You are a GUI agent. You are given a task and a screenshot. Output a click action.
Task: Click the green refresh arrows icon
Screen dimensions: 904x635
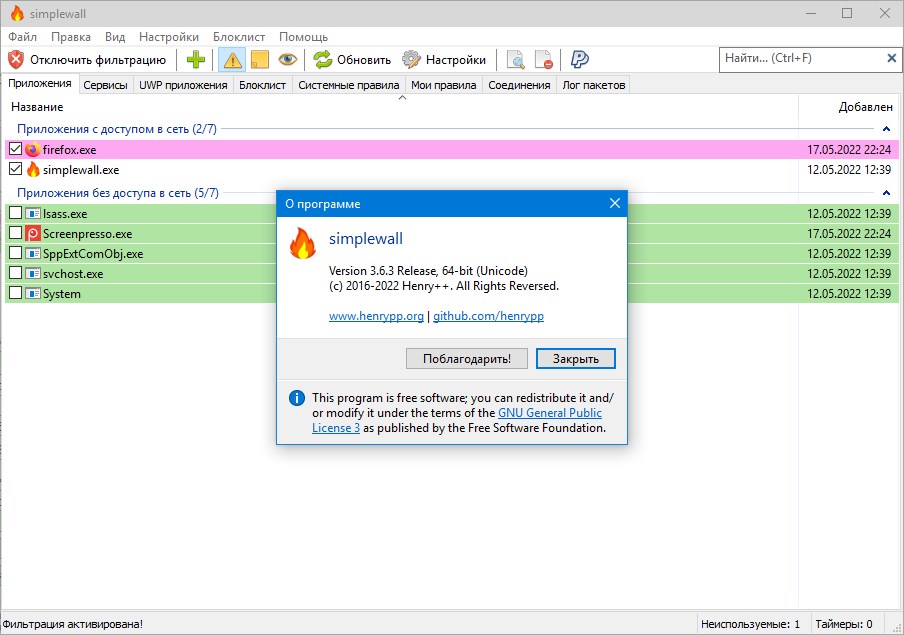point(323,59)
